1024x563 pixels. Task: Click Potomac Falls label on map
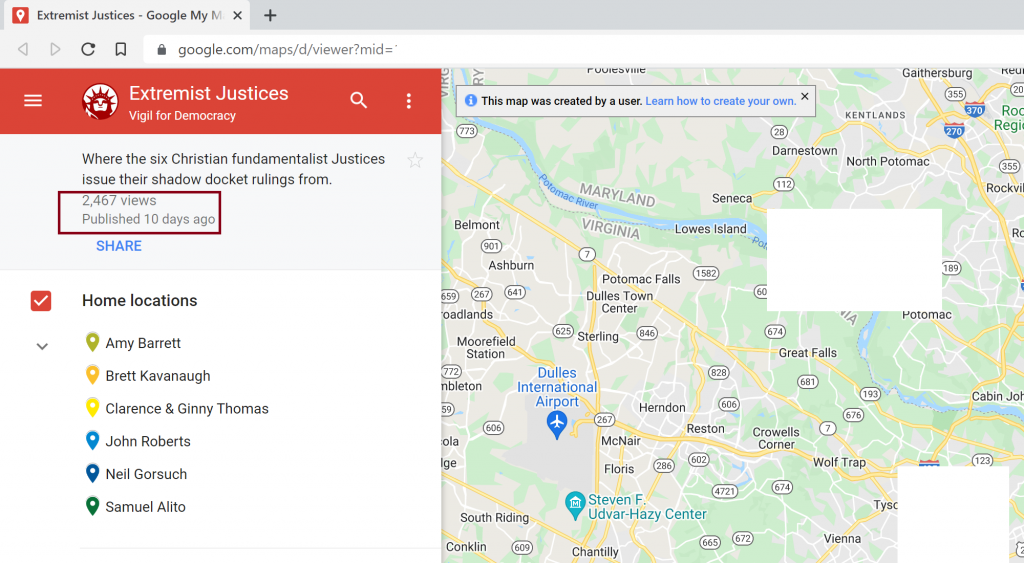(641, 279)
